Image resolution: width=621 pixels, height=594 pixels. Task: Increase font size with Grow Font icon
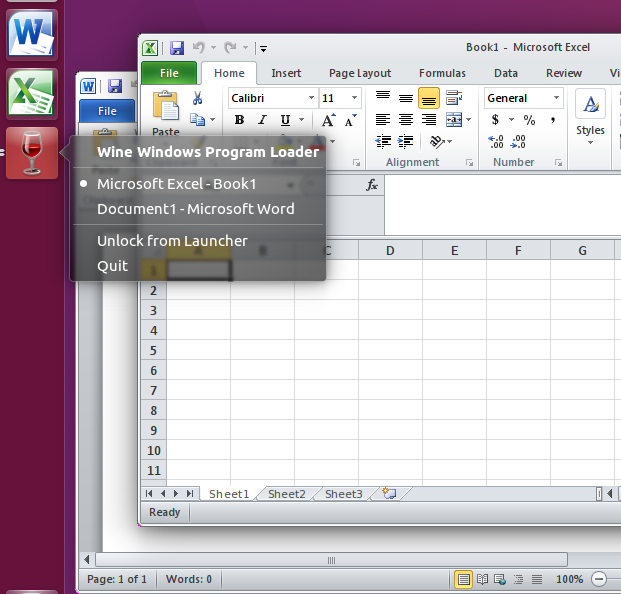point(328,120)
